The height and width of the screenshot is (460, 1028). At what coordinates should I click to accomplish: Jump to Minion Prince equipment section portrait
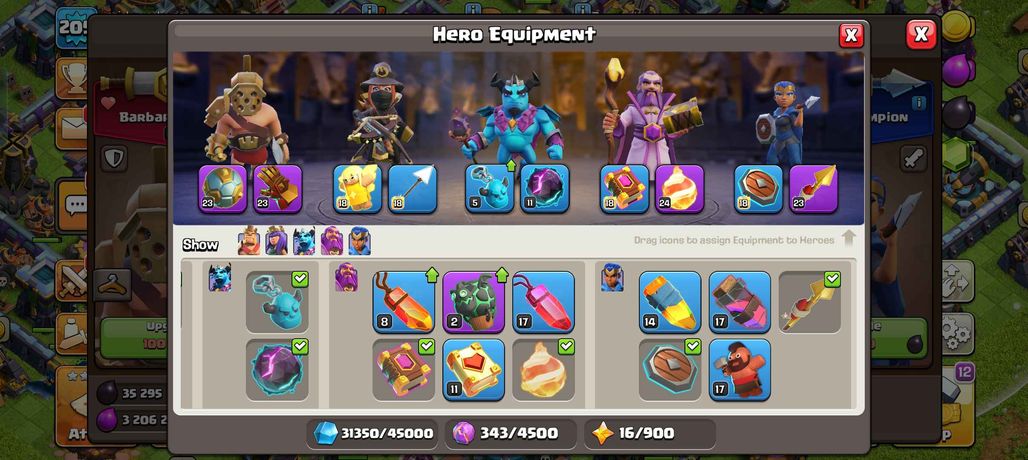pos(220,277)
